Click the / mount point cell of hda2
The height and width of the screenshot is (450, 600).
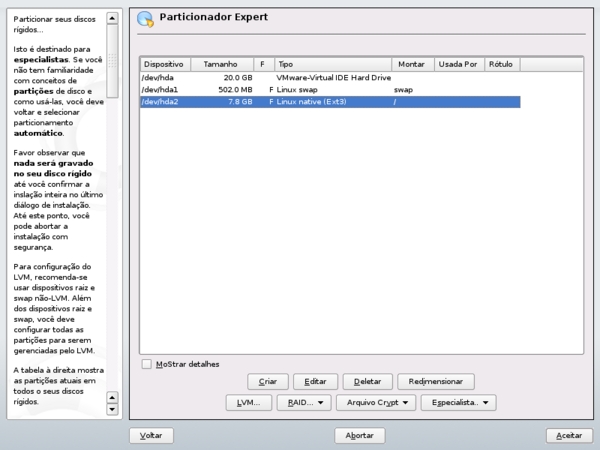click(x=395, y=102)
